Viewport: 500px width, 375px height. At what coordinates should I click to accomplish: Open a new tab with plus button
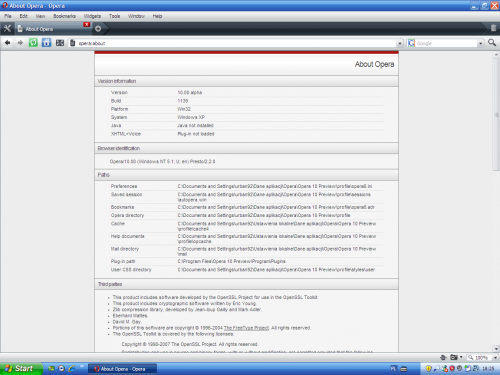pos(98,29)
